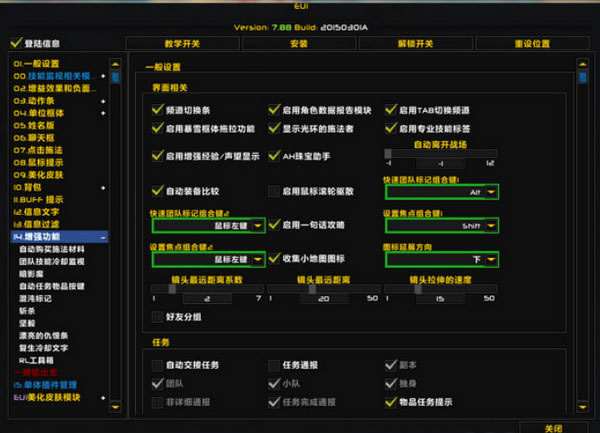Check the 好友分组 option
Screen dimensions: 600x433
[157, 317]
